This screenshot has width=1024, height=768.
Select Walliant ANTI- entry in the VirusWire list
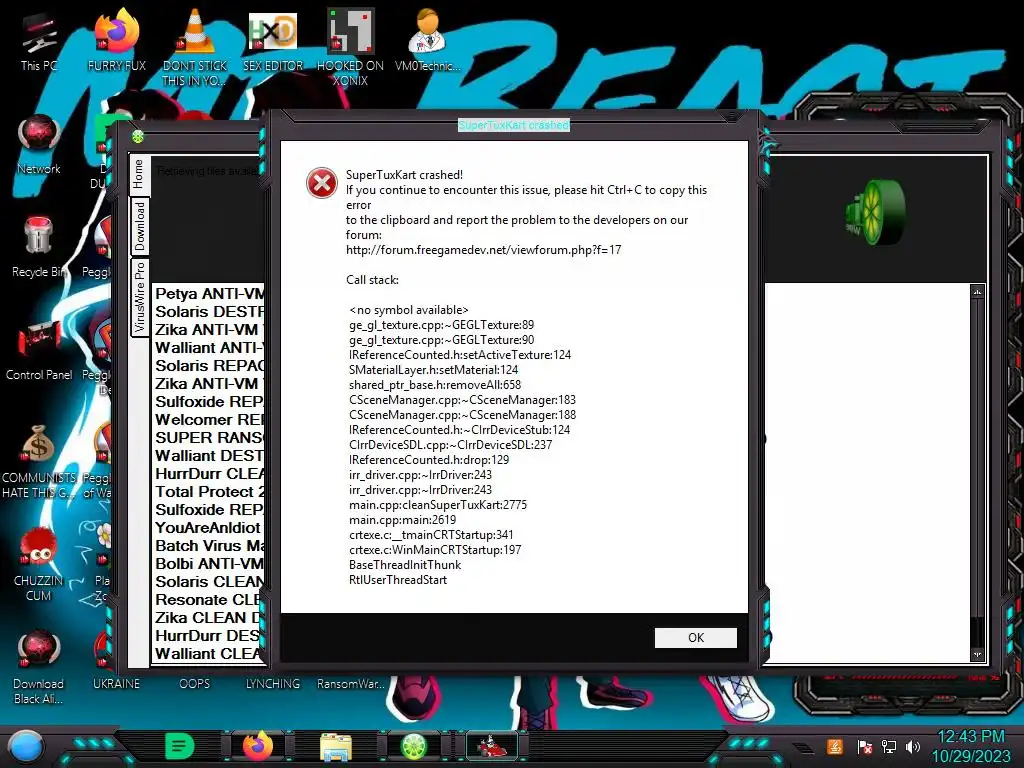click(209, 347)
